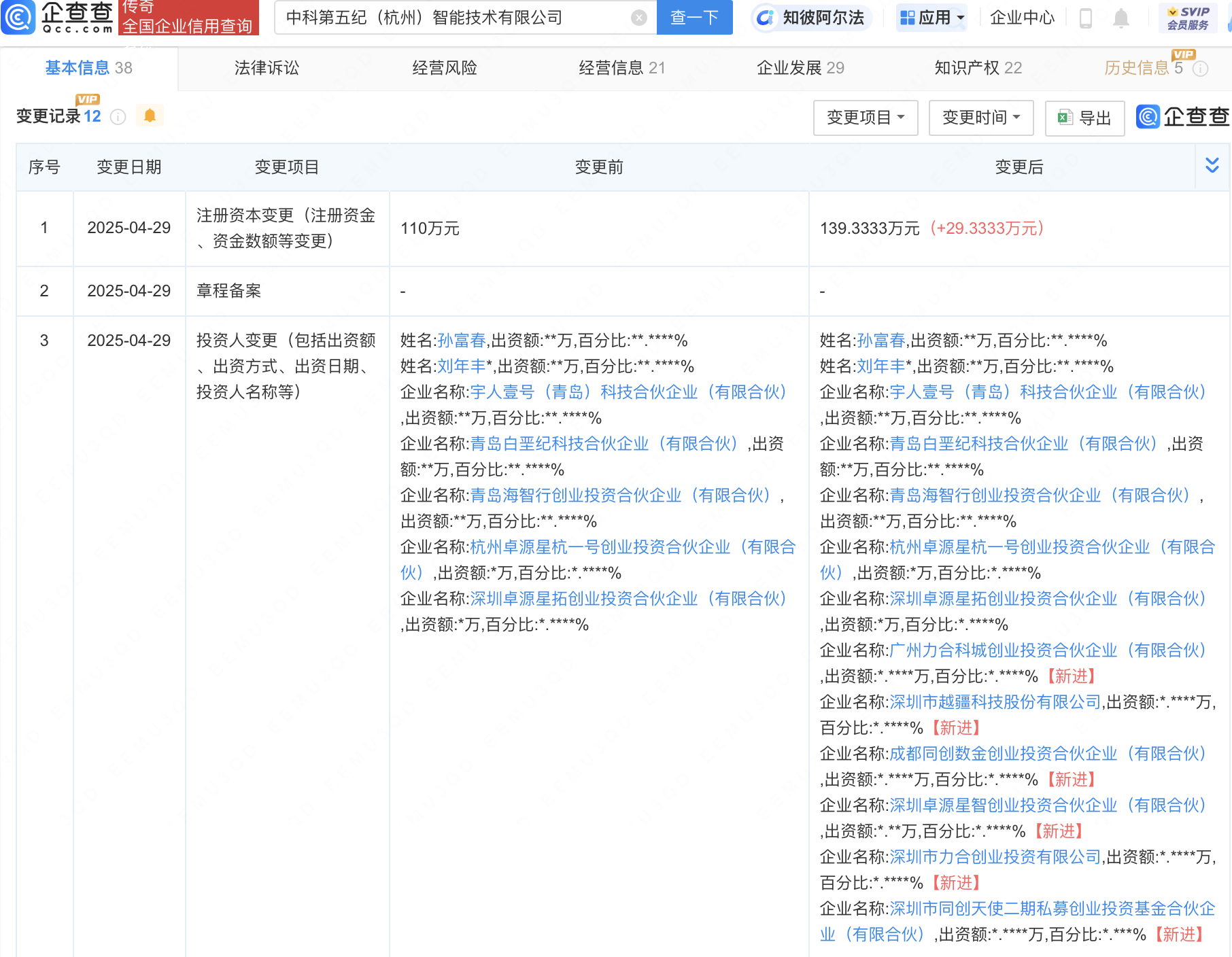
Task: Open 宇人壹号（青岛）科技合伙企业 link in 变更后
Action: pos(1048,392)
